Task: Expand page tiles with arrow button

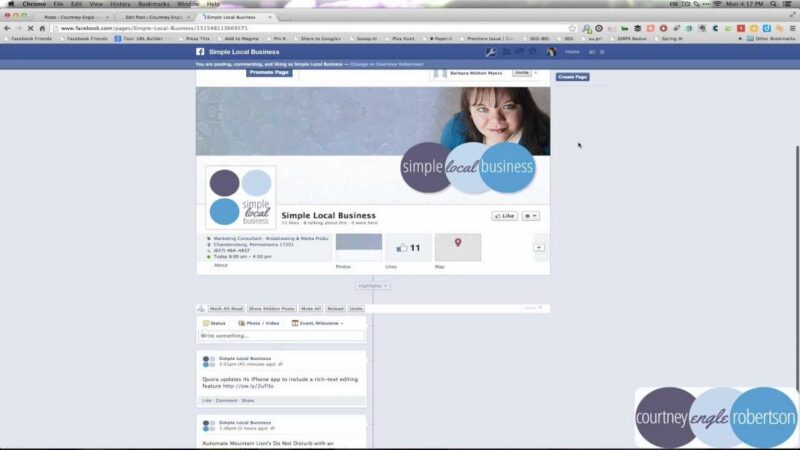Action: pos(539,247)
